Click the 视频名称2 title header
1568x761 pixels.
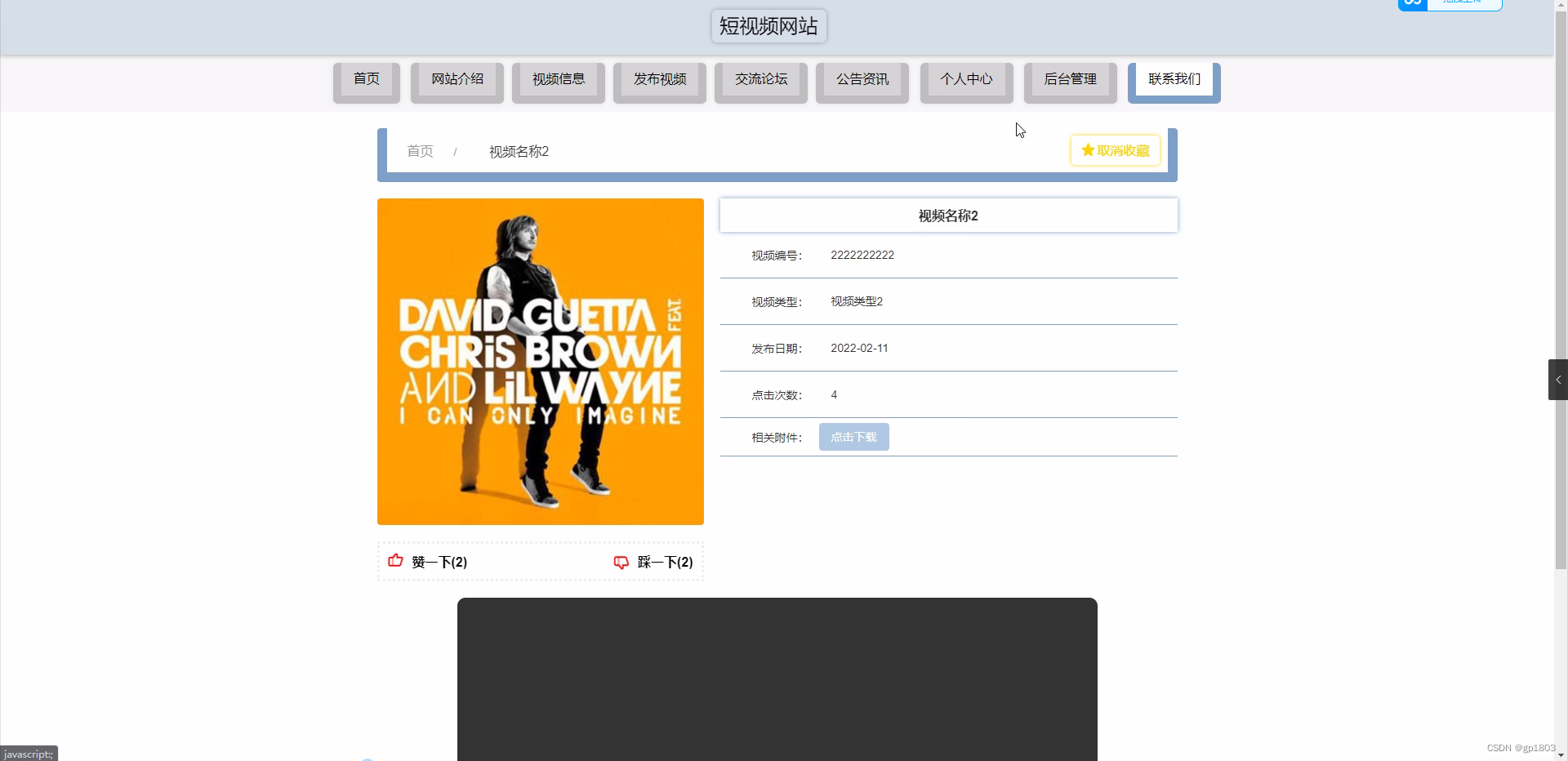[x=949, y=216]
